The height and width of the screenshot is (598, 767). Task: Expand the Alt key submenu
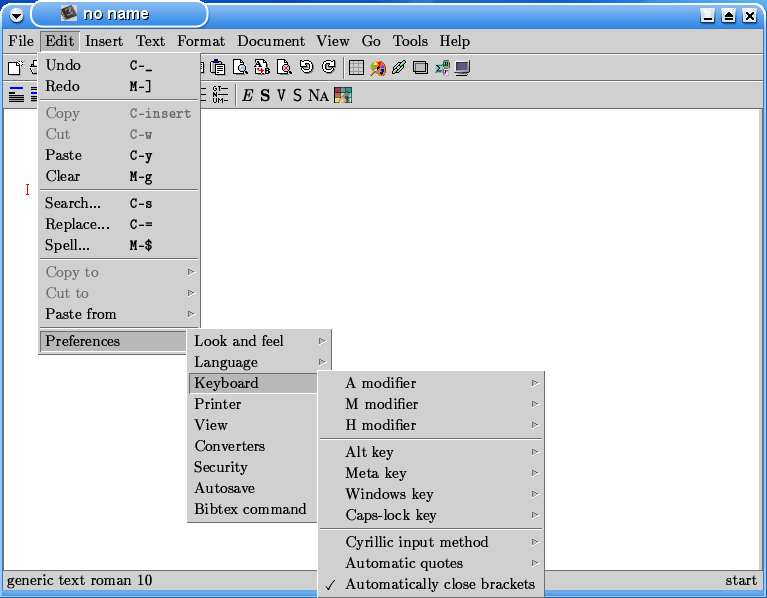tap(431, 452)
